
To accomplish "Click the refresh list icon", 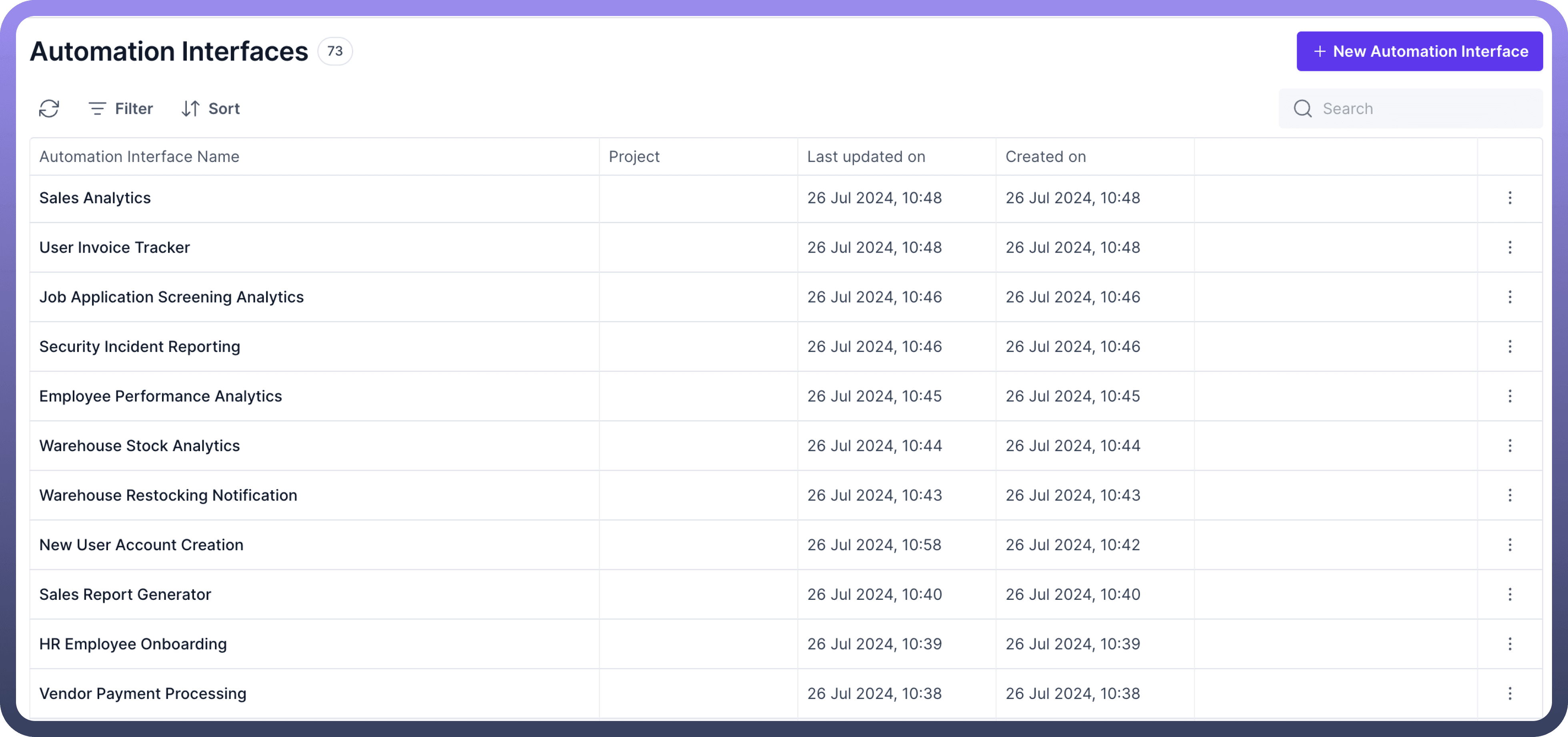I will [49, 109].
